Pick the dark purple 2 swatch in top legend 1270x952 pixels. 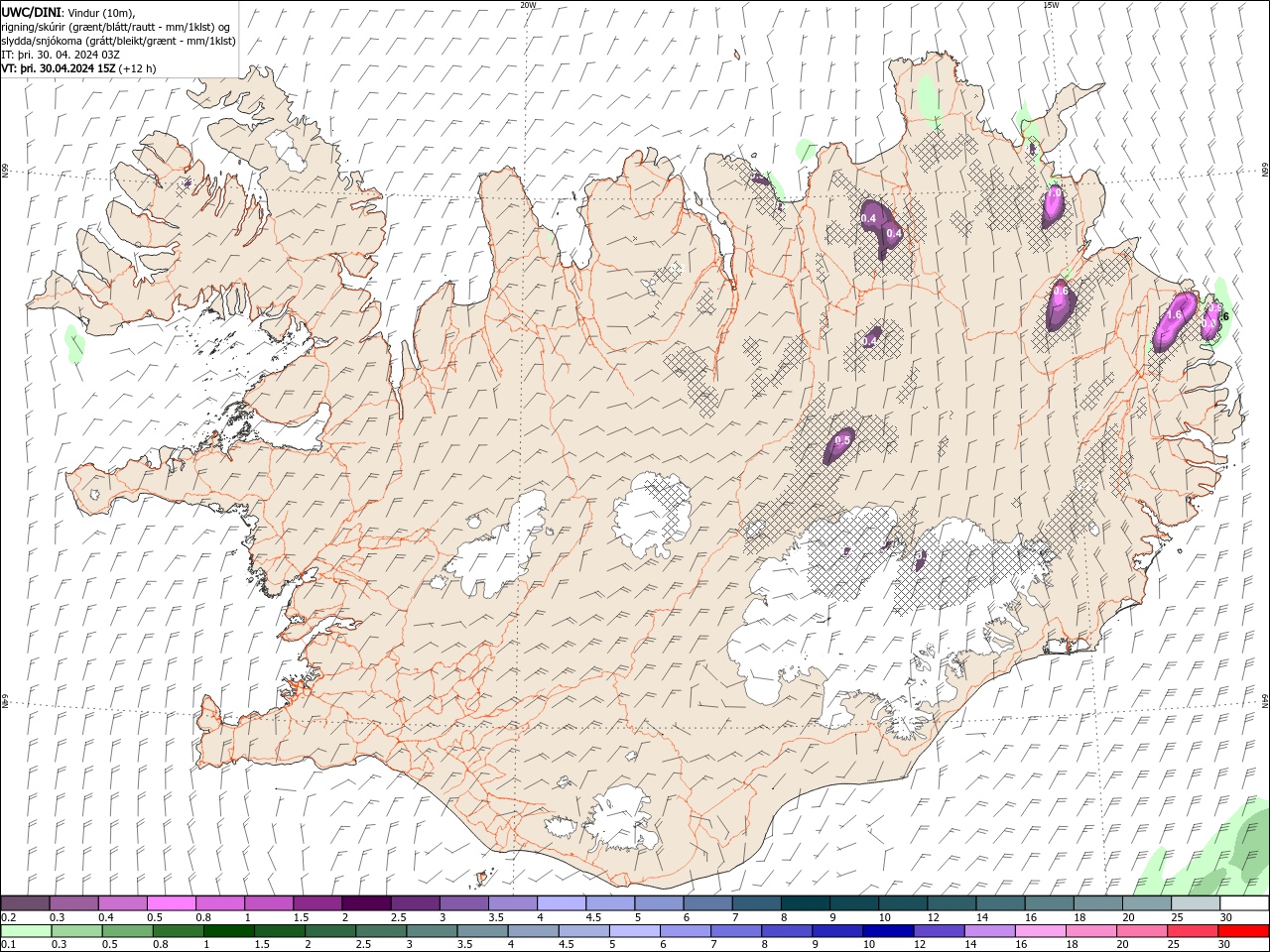coord(366,903)
